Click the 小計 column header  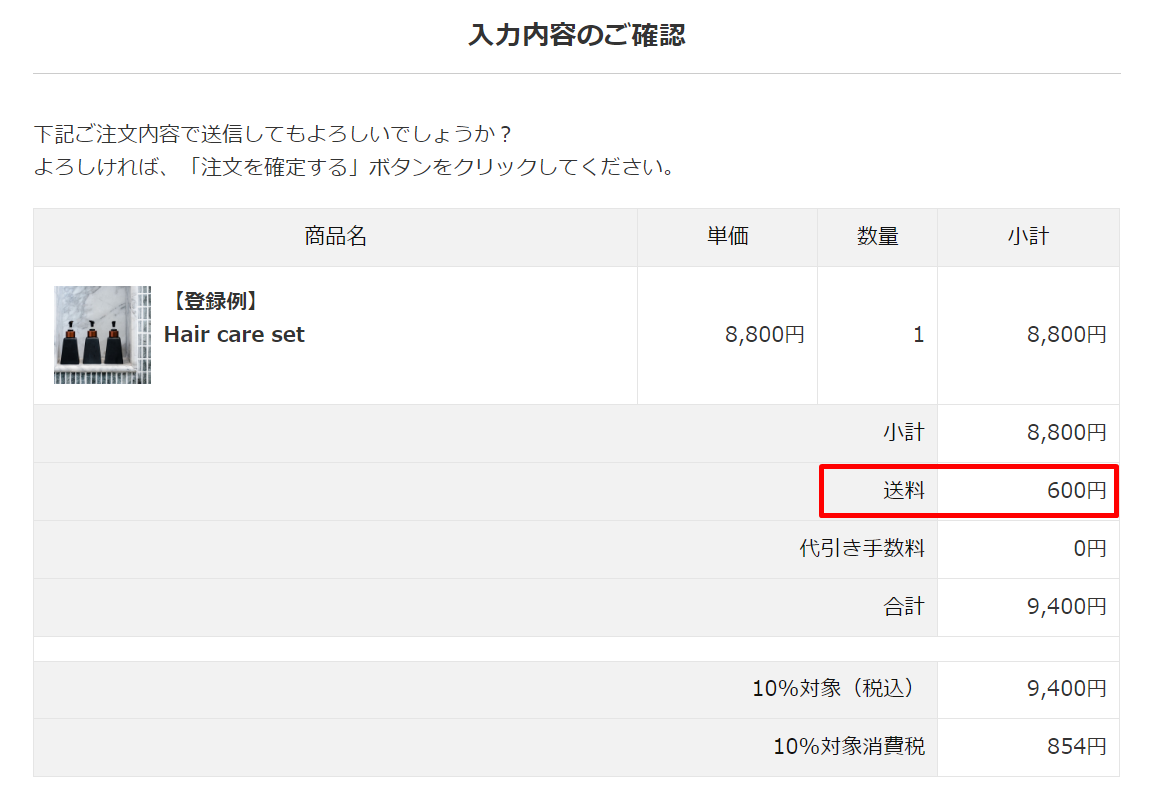pos(1028,237)
